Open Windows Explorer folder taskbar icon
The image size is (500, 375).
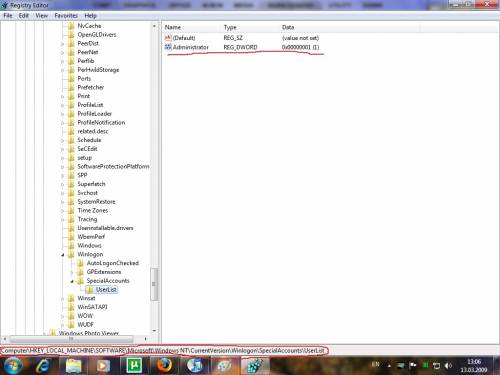pos(73,366)
